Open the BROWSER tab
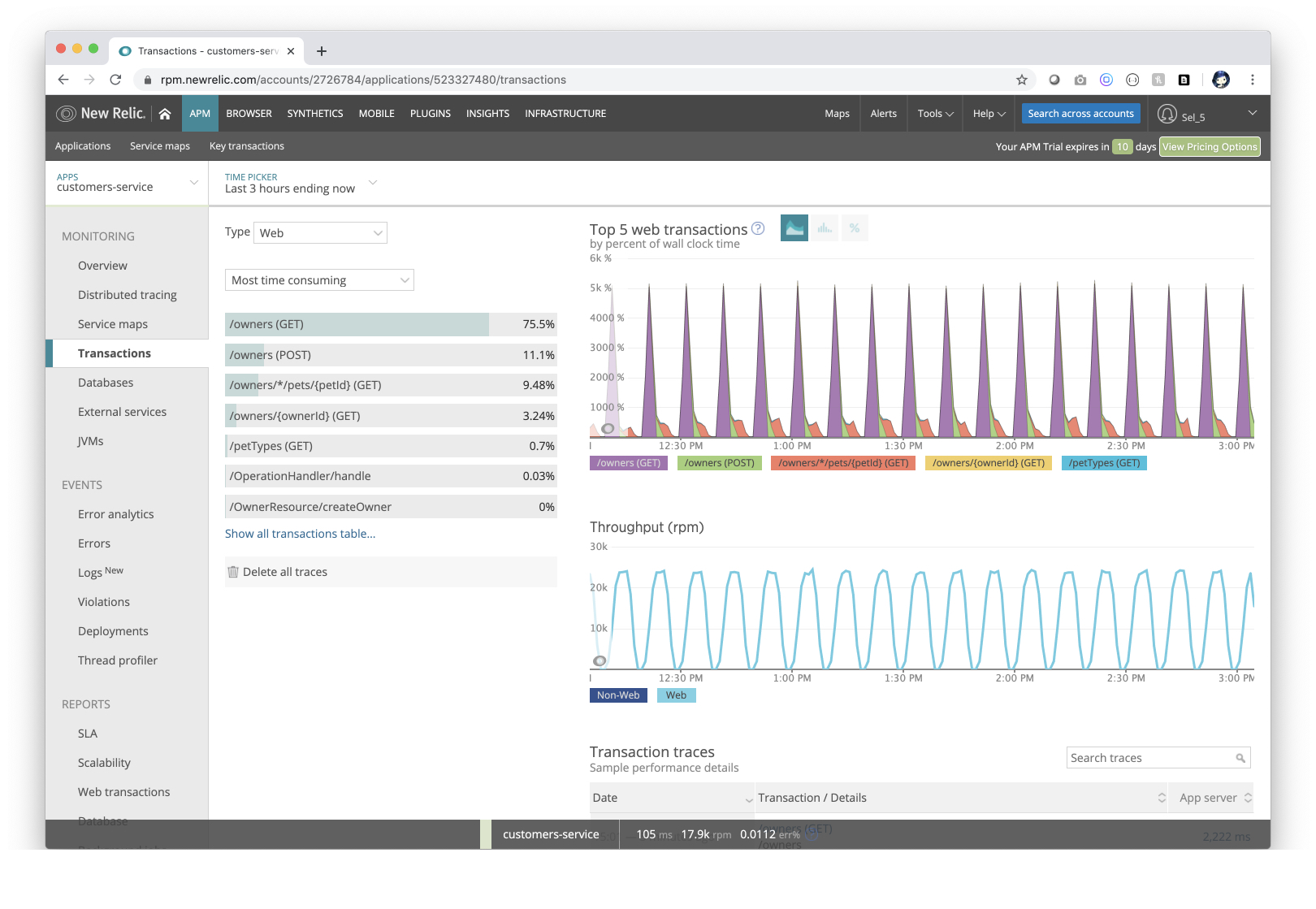1316x909 pixels. 249,114
